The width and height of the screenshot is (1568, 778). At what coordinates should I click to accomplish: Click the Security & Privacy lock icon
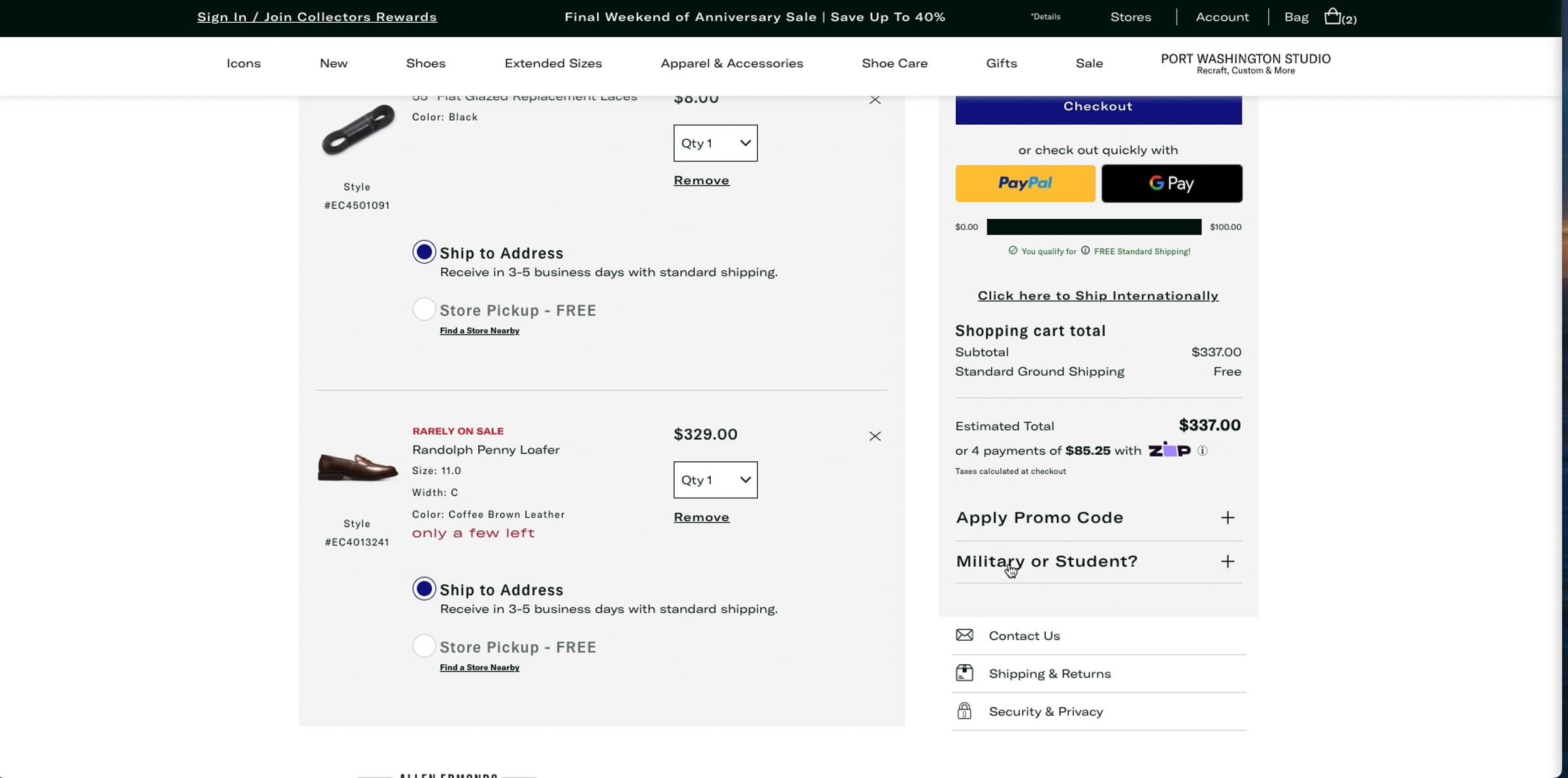[964, 711]
